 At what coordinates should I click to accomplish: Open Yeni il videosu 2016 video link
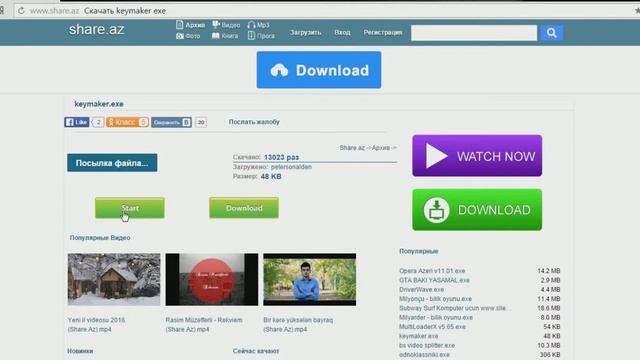point(96,324)
